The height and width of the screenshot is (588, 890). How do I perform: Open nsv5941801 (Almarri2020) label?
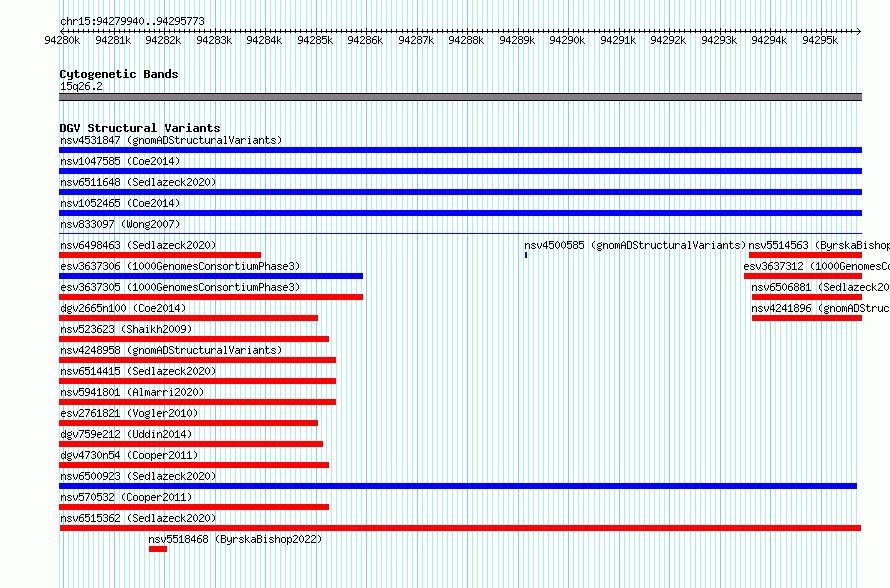tap(132, 392)
